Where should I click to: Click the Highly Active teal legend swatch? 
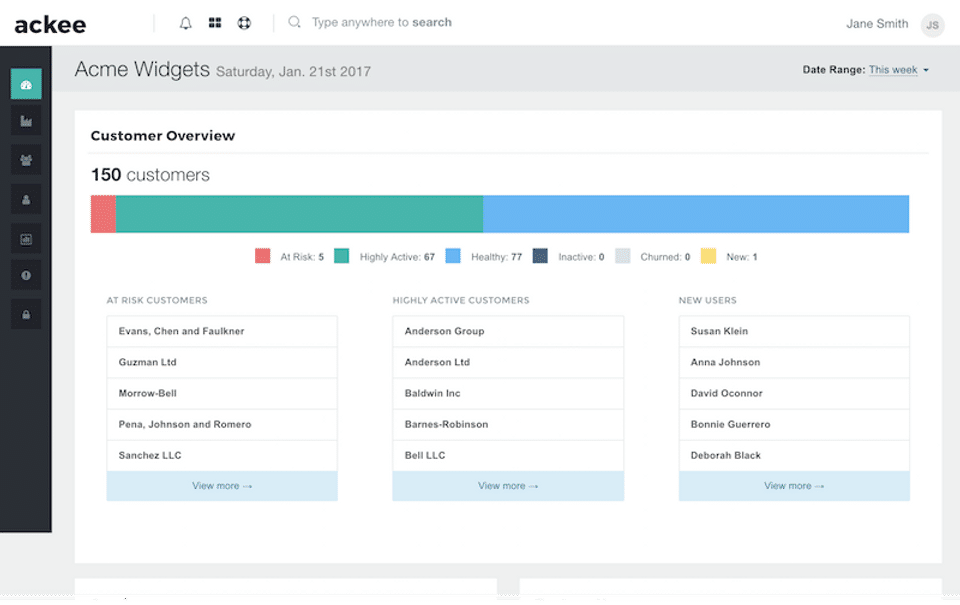342,256
